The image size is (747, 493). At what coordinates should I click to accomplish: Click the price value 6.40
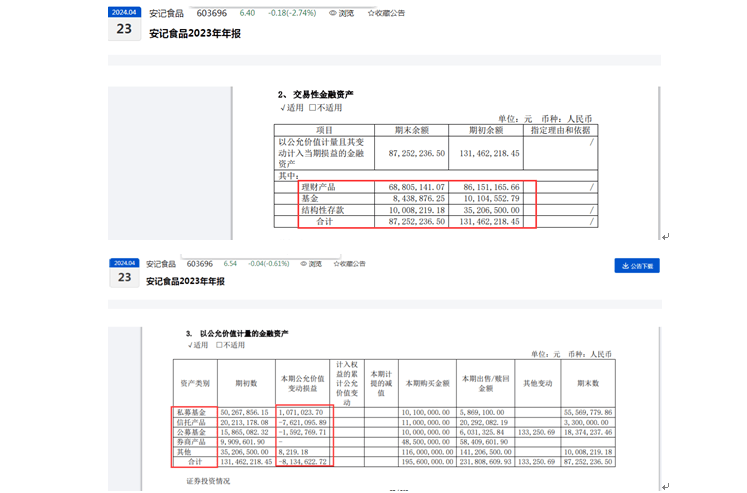(x=247, y=13)
